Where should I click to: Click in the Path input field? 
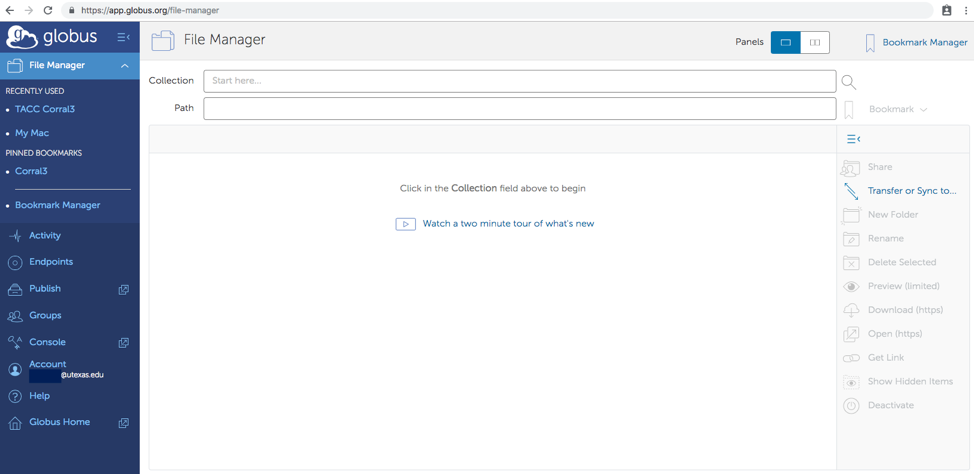click(519, 108)
